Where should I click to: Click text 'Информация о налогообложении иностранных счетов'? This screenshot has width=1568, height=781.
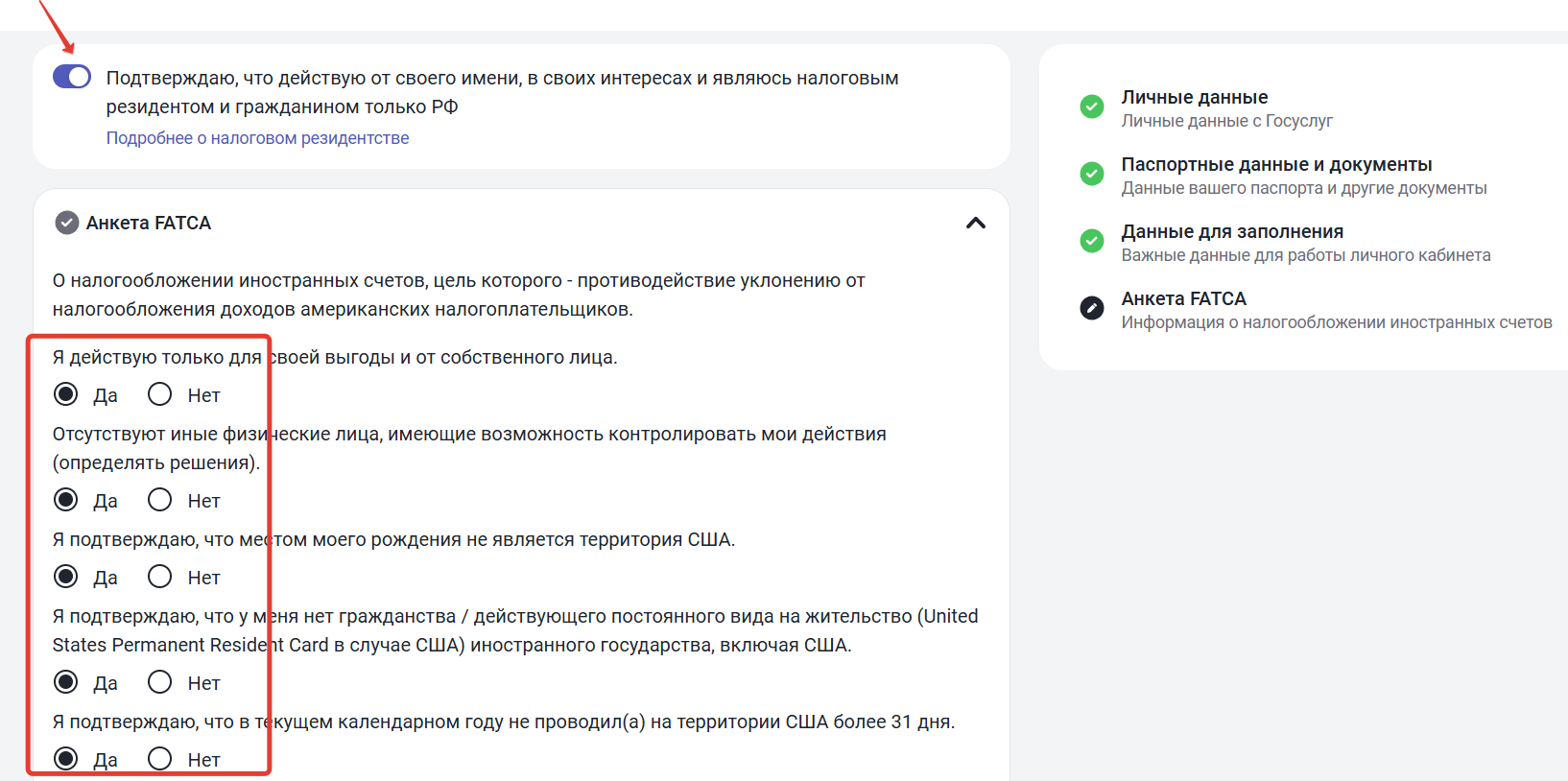pyautogui.click(x=1337, y=322)
